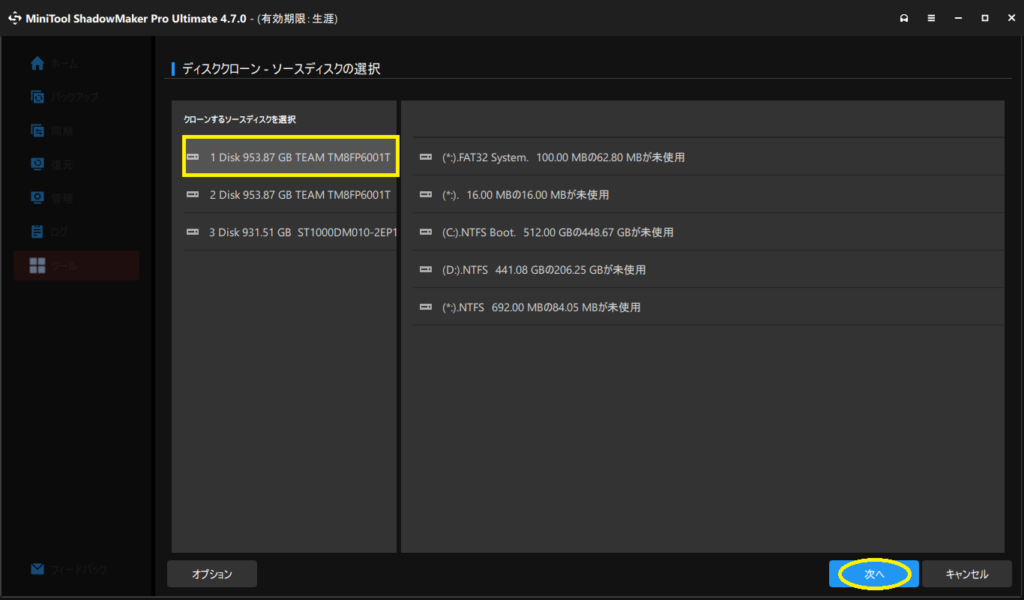Click the 16.00 MB unformatted partition row

coord(709,195)
